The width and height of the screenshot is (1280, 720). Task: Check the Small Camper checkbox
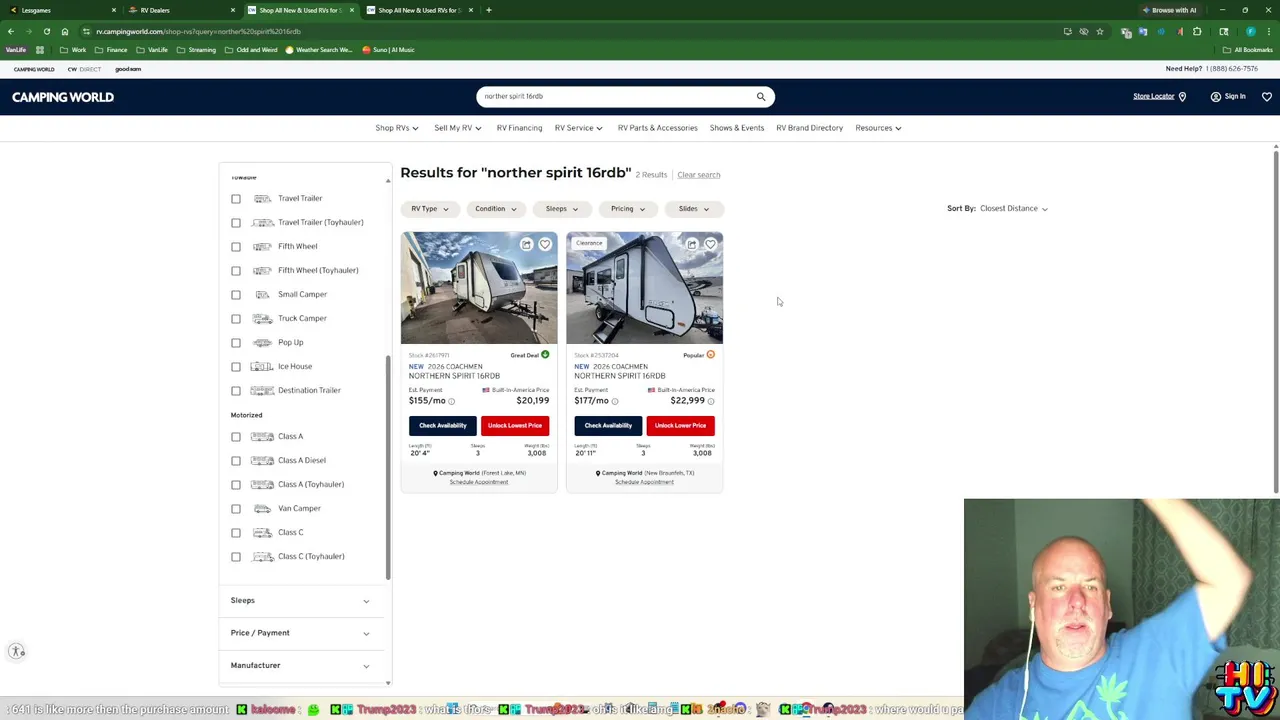coord(236,295)
